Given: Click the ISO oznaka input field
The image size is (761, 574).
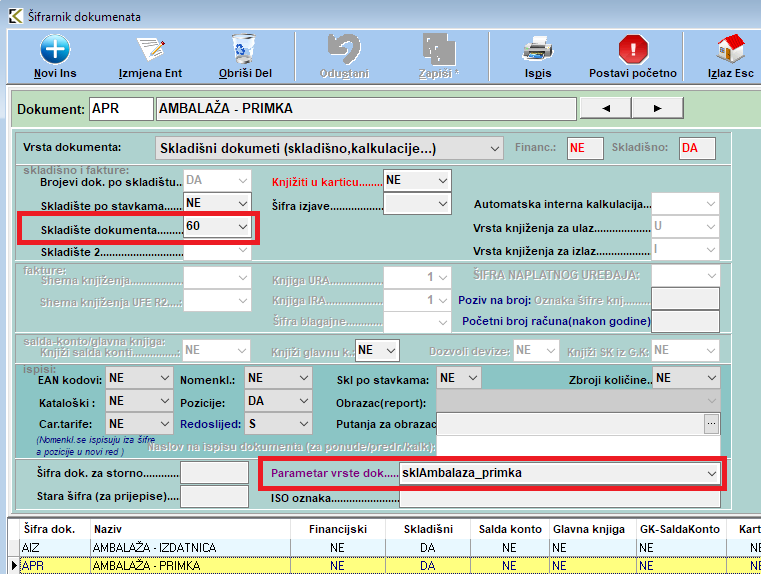Looking at the screenshot, I should pyautogui.click(x=560, y=499).
